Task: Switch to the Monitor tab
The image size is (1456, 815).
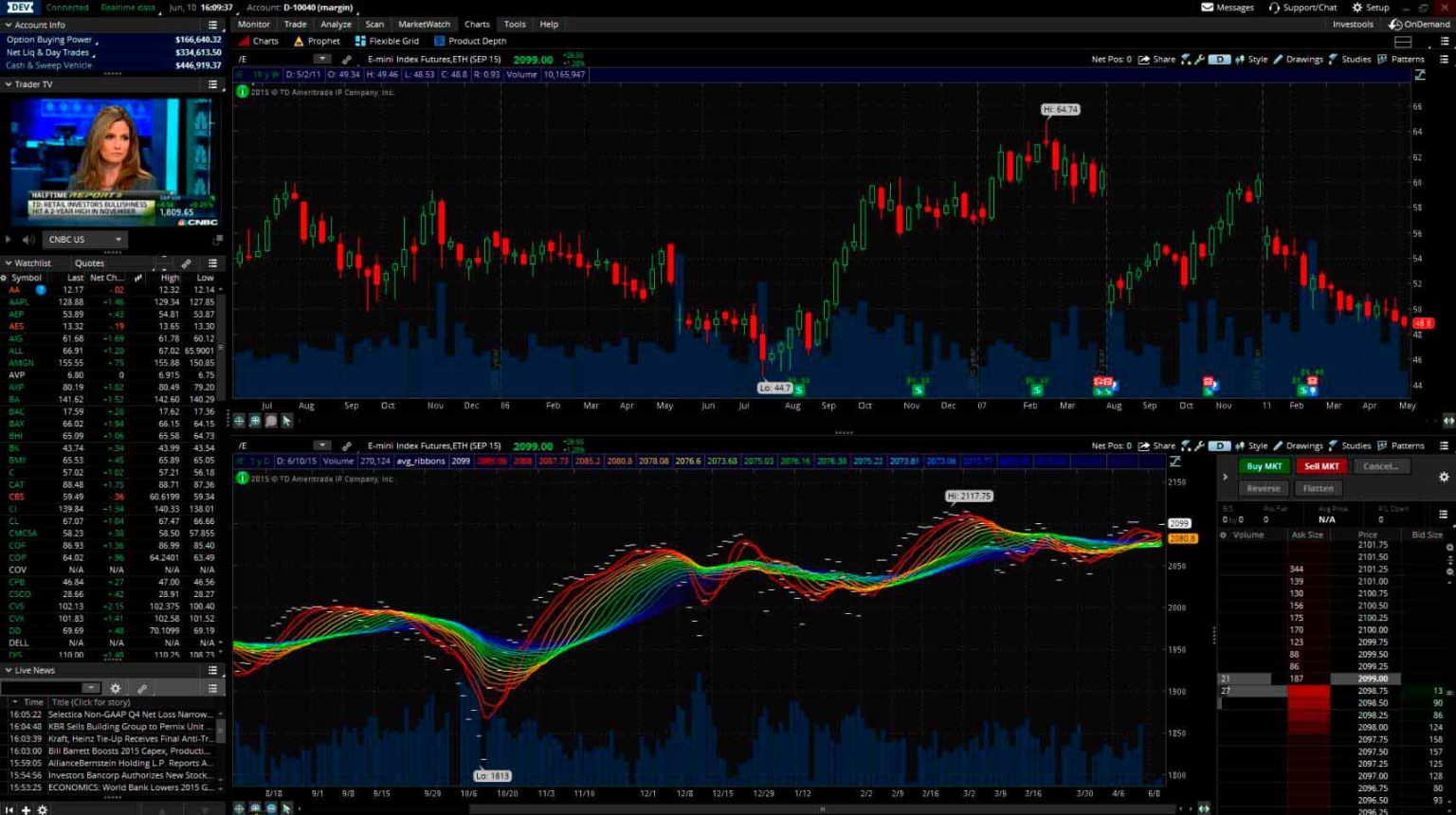Action: (x=253, y=25)
